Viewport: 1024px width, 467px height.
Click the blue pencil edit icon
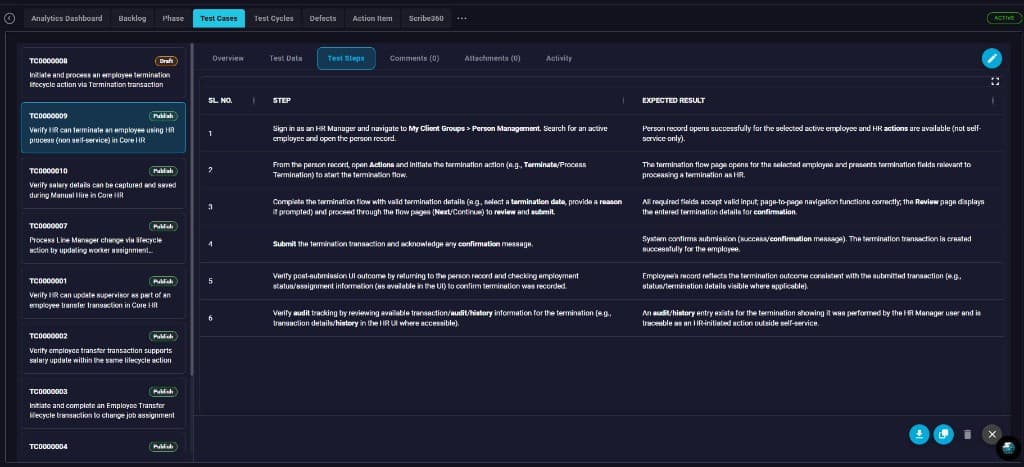pos(992,58)
